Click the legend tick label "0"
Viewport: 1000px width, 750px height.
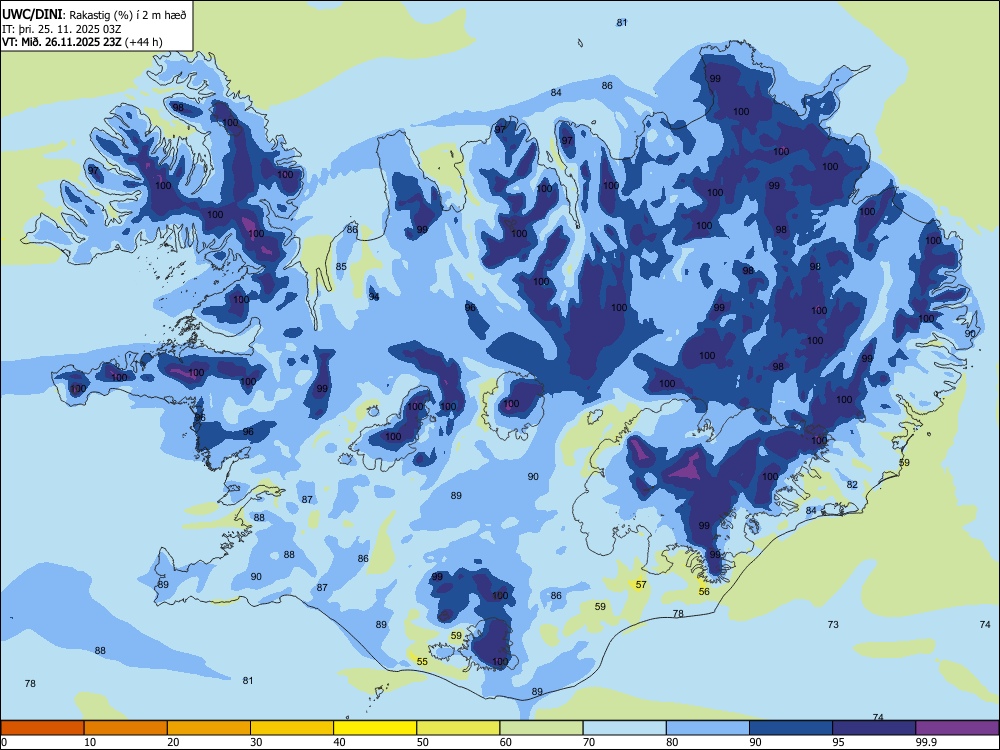click(4, 742)
